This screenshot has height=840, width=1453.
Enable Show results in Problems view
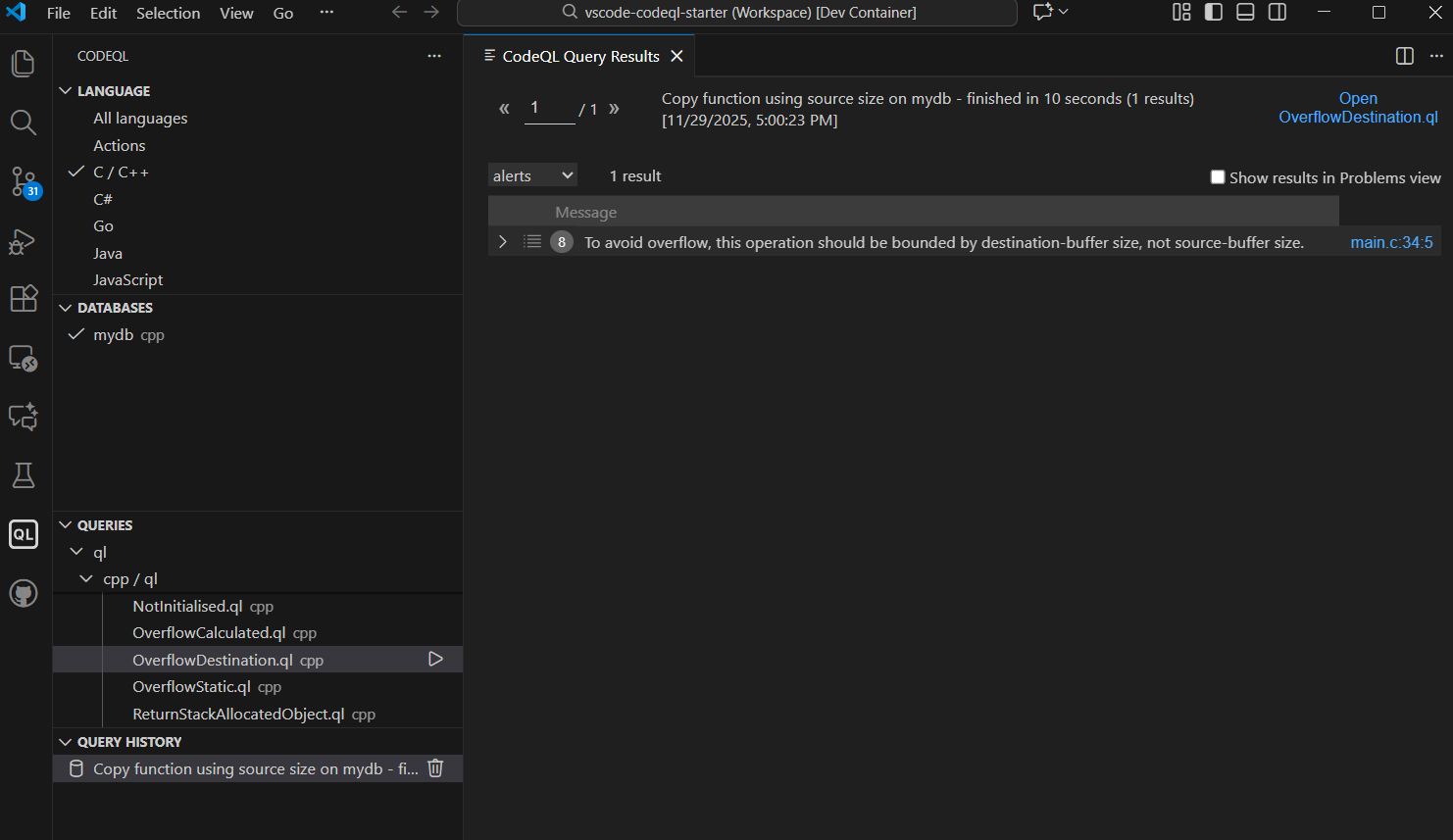[x=1218, y=177]
